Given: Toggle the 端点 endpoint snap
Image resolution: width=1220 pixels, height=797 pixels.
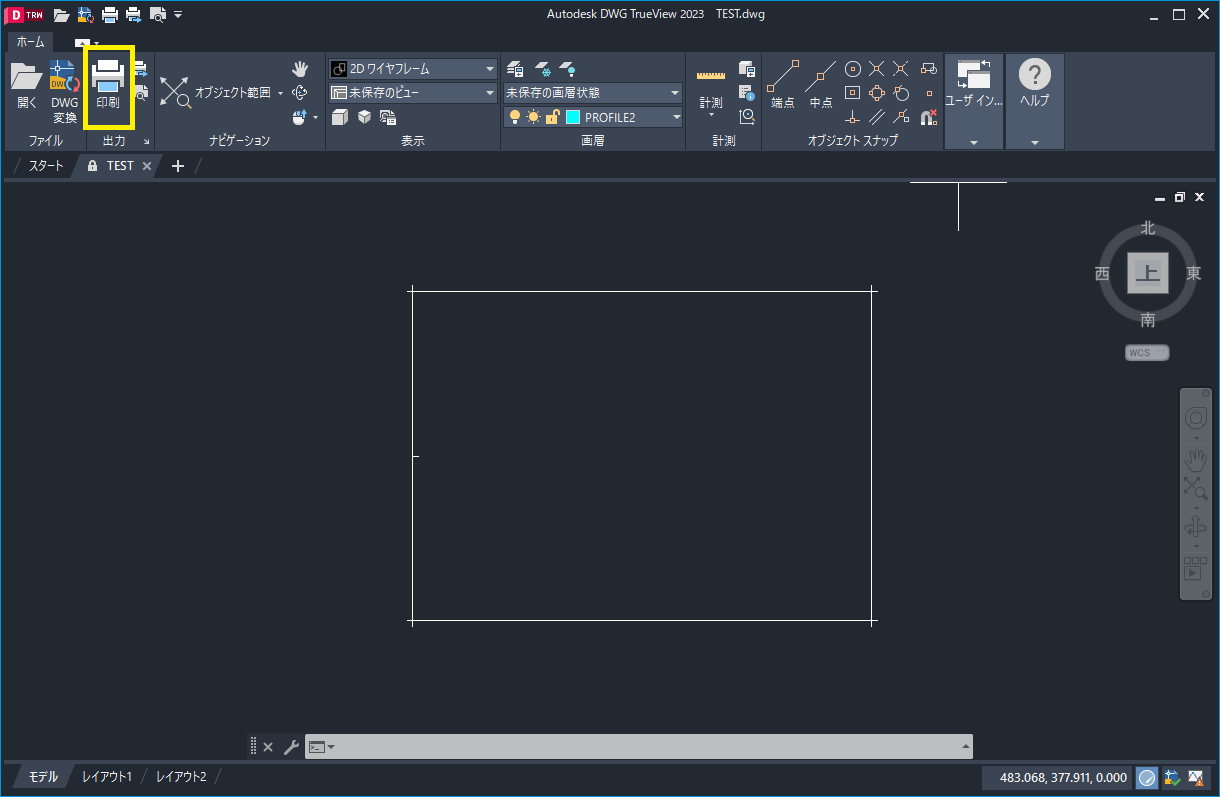Looking at the screenshot, I should tap(783, 85).
